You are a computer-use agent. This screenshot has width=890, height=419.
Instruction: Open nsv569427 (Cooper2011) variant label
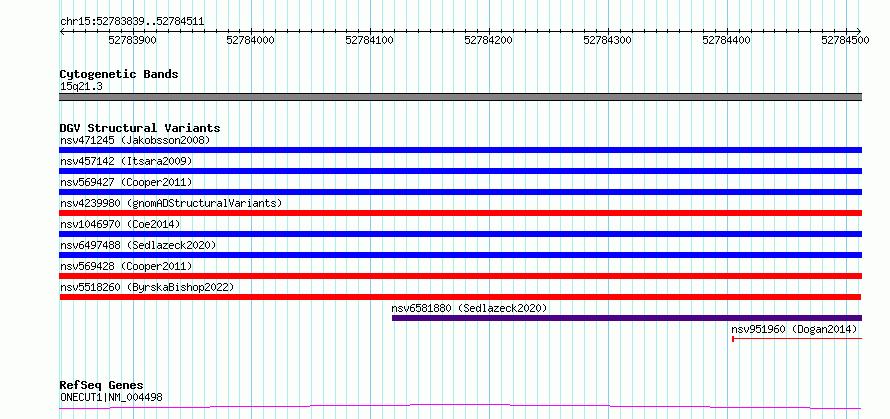(x=126, y=182)
